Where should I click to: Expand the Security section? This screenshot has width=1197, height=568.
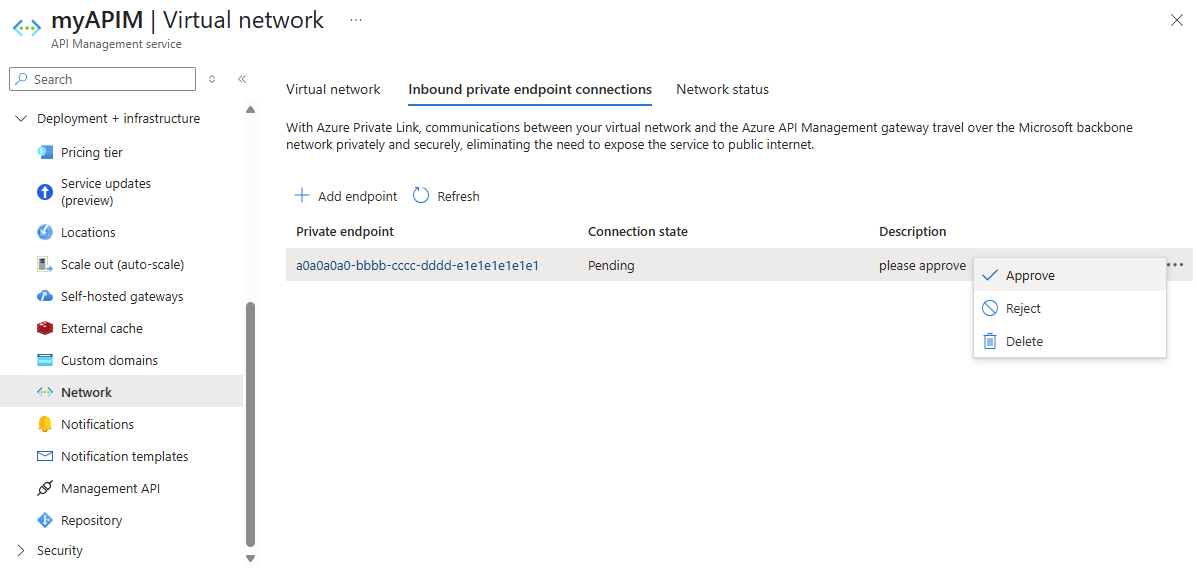coord(22,550)
